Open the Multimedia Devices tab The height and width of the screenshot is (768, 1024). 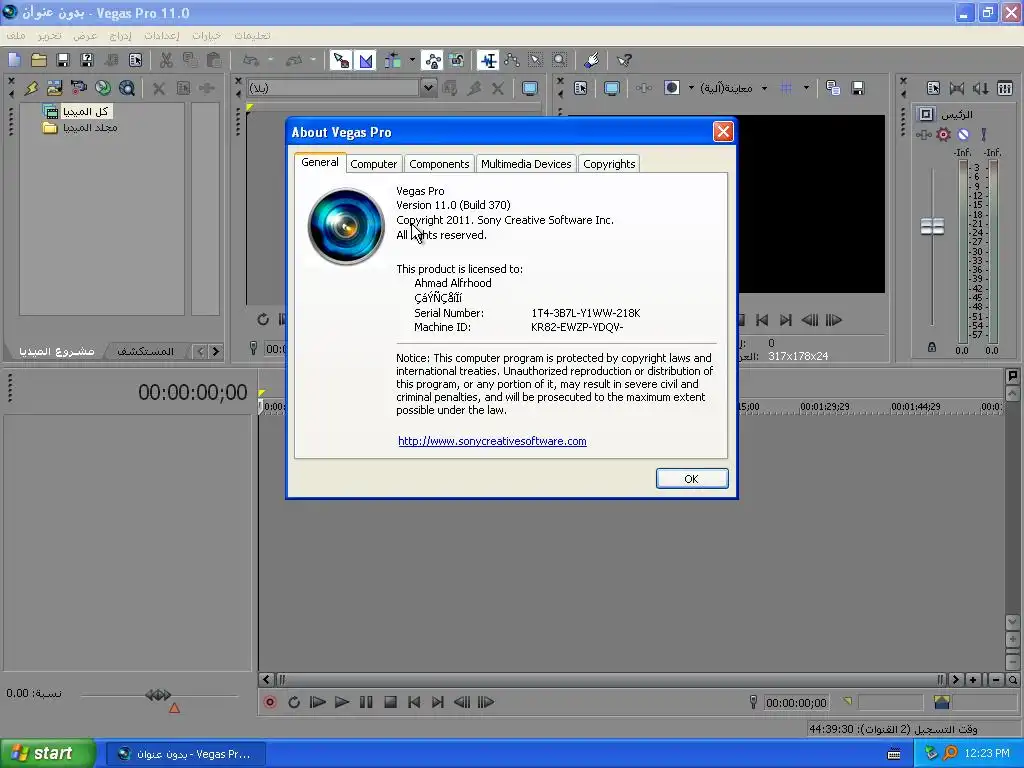point(526,164)
